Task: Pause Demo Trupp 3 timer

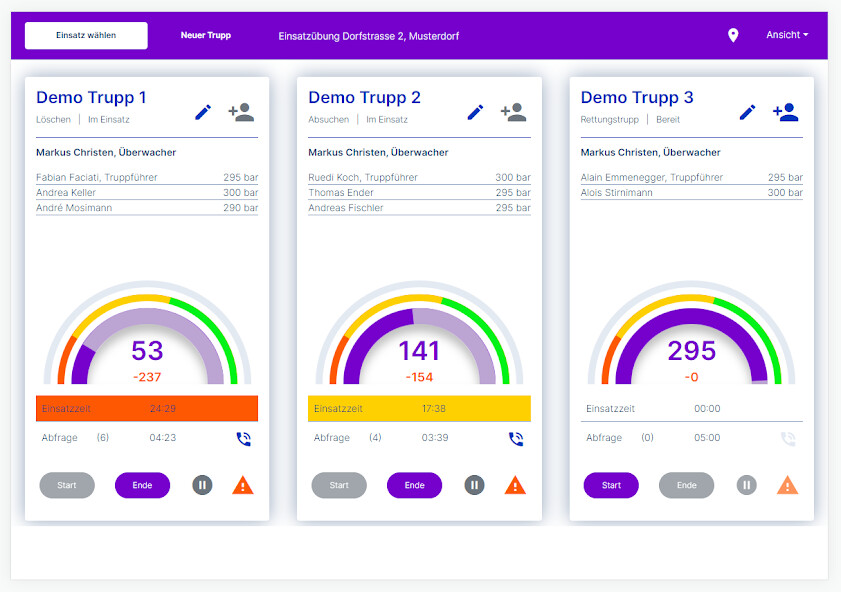Action: (746, 486)
